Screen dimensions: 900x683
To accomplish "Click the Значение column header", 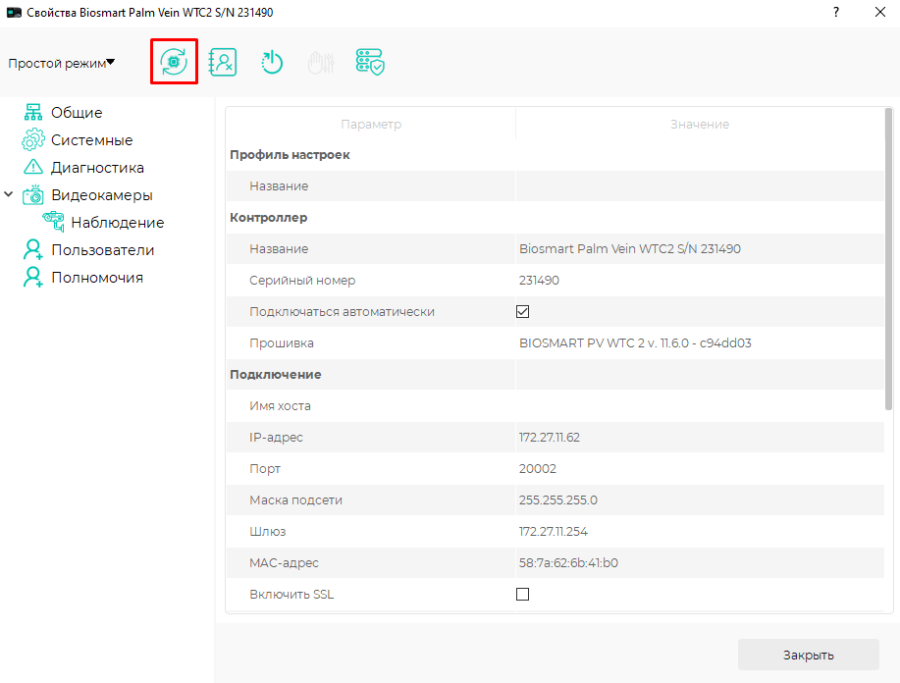I will pos(700,124).
